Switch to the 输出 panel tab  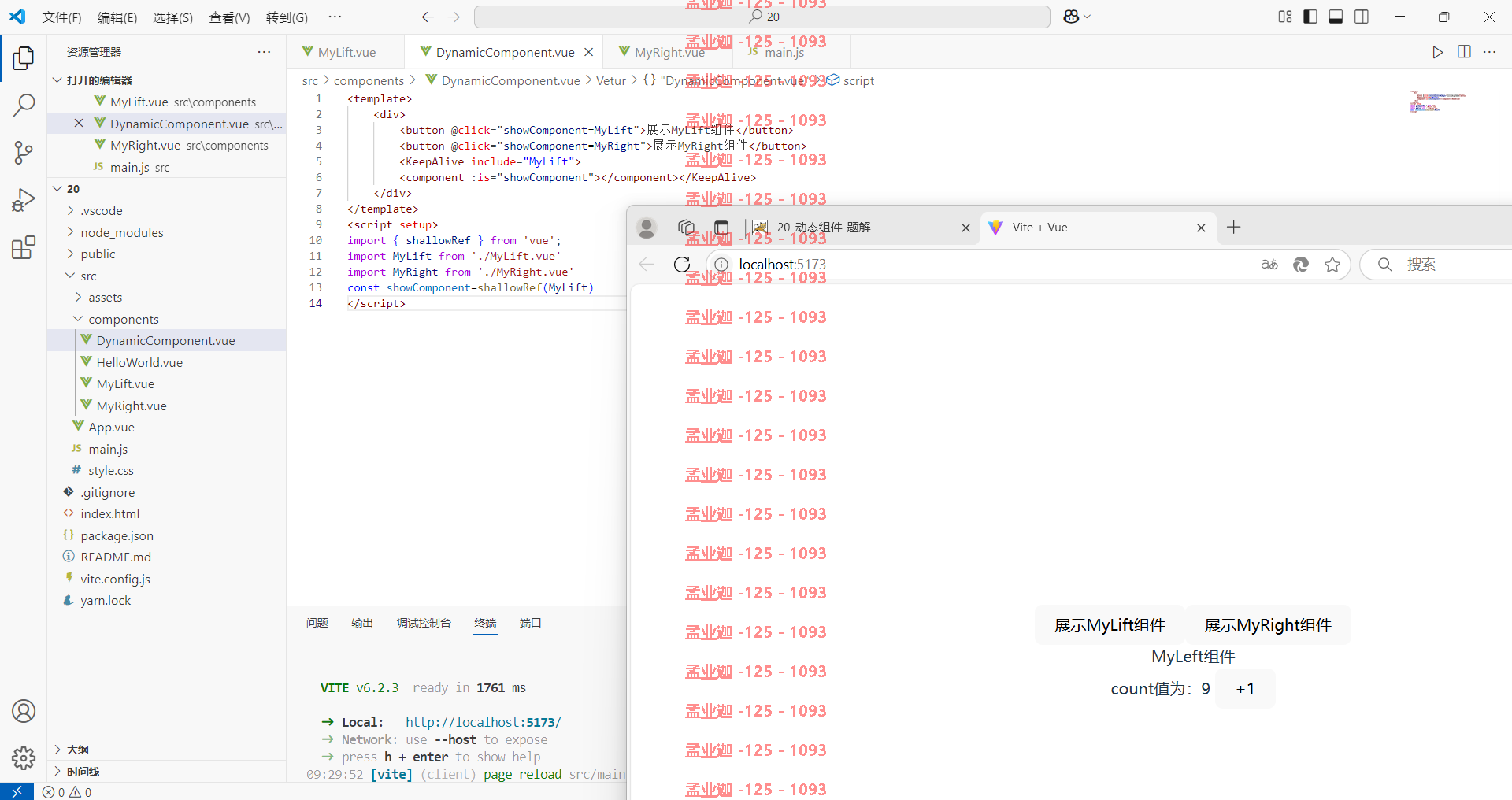pyautogui.click(x=362, y=623)
